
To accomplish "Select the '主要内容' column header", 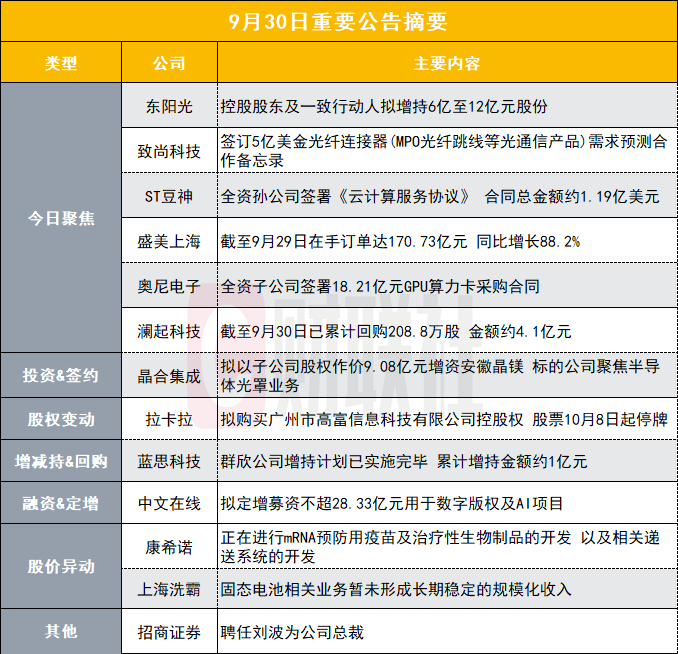I will 447,64.
